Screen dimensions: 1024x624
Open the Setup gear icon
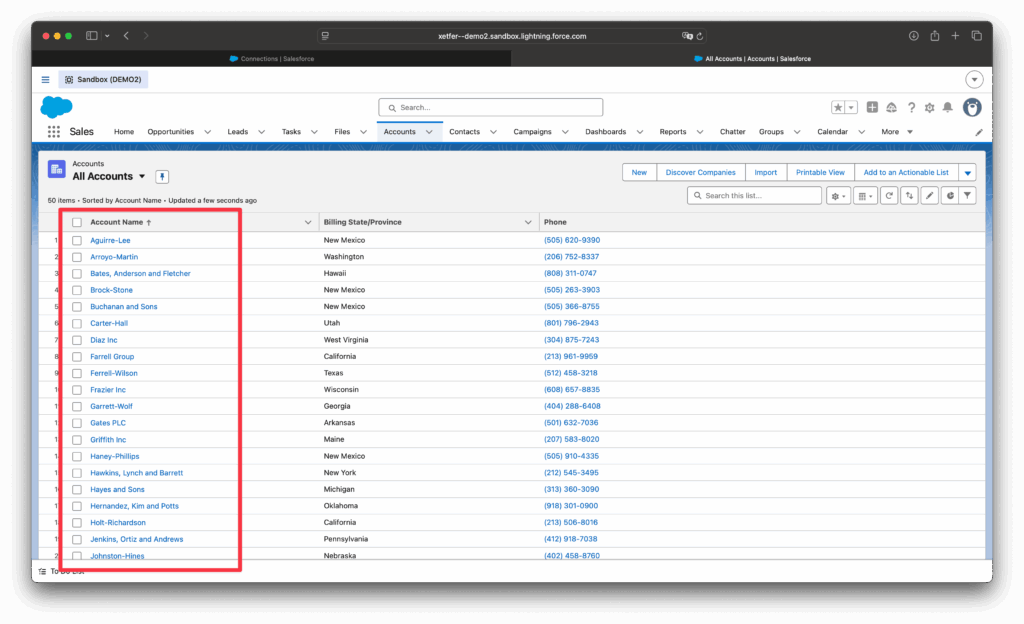(x=929, y=108)
